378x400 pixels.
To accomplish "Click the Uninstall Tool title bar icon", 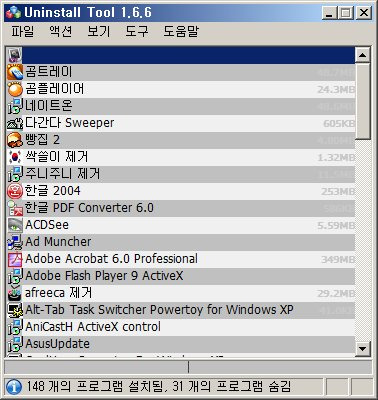I will (x=13, y=13).
